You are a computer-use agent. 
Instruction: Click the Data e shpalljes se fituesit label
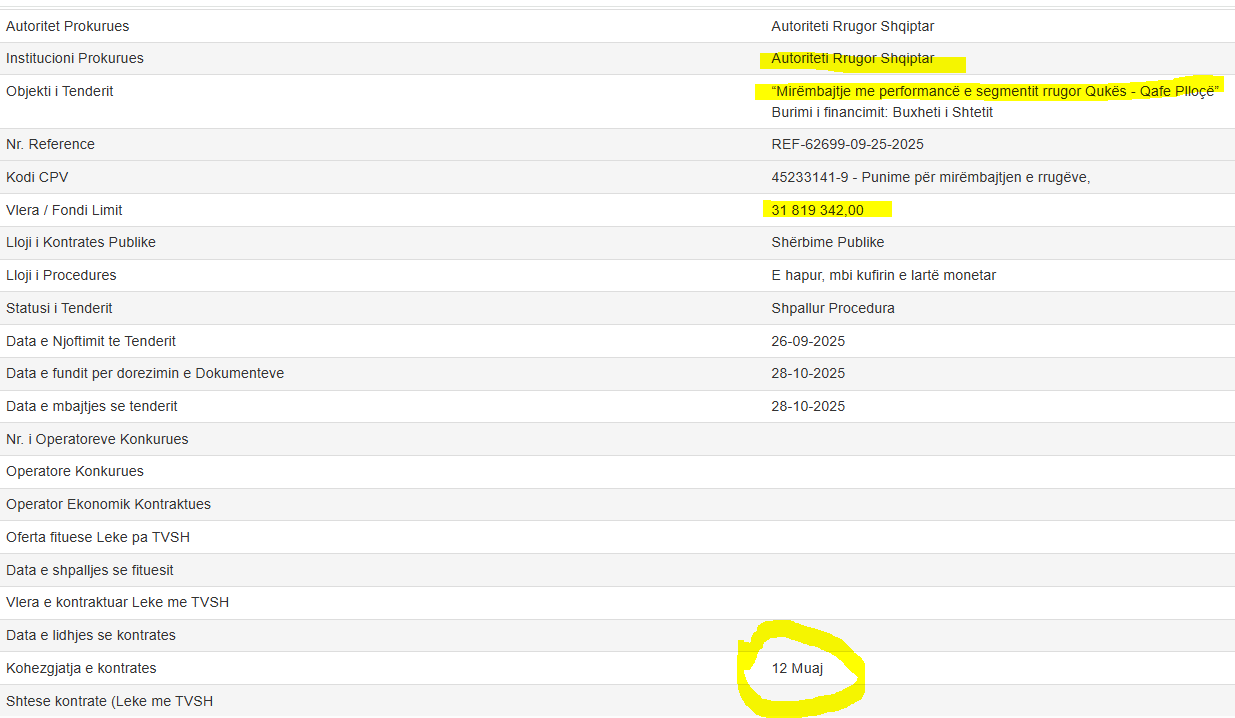(x=90, y=570)
